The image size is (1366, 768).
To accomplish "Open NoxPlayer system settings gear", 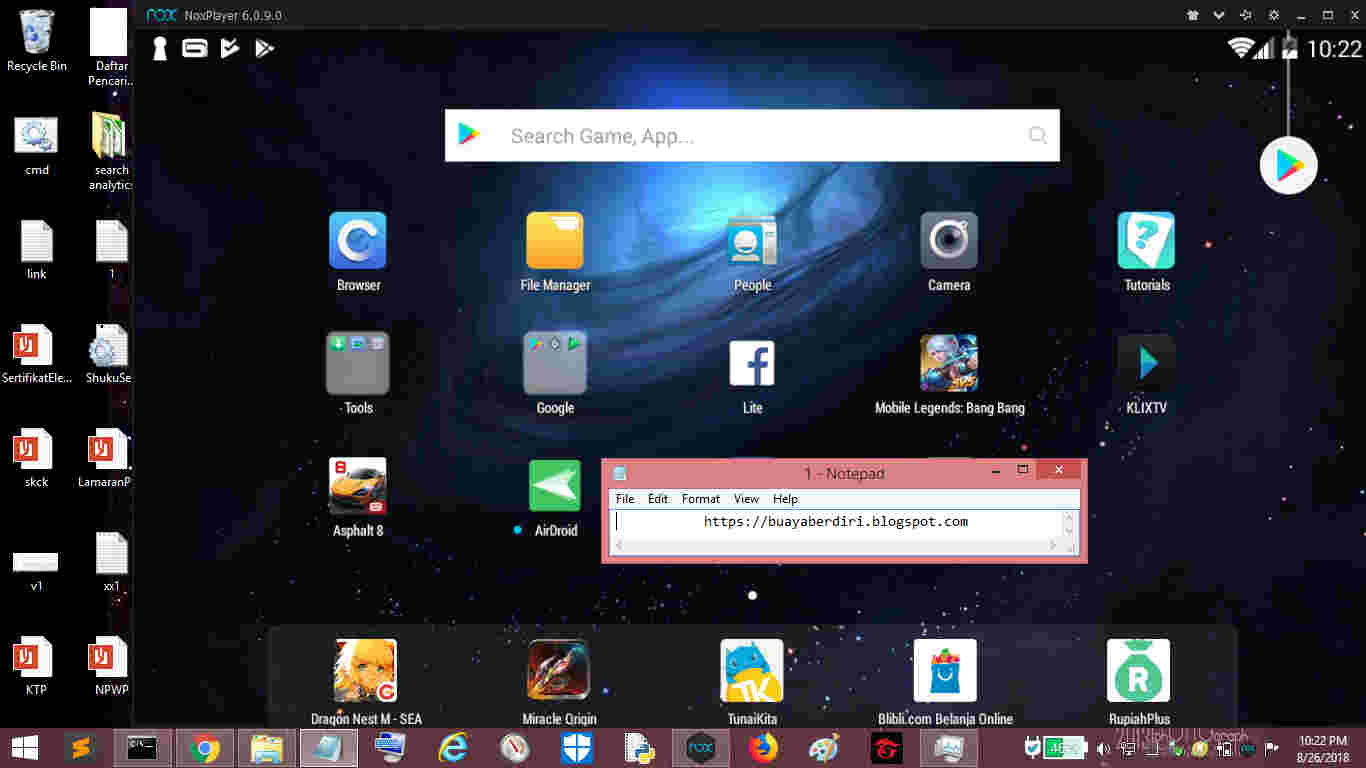I will pos(1273,15).
